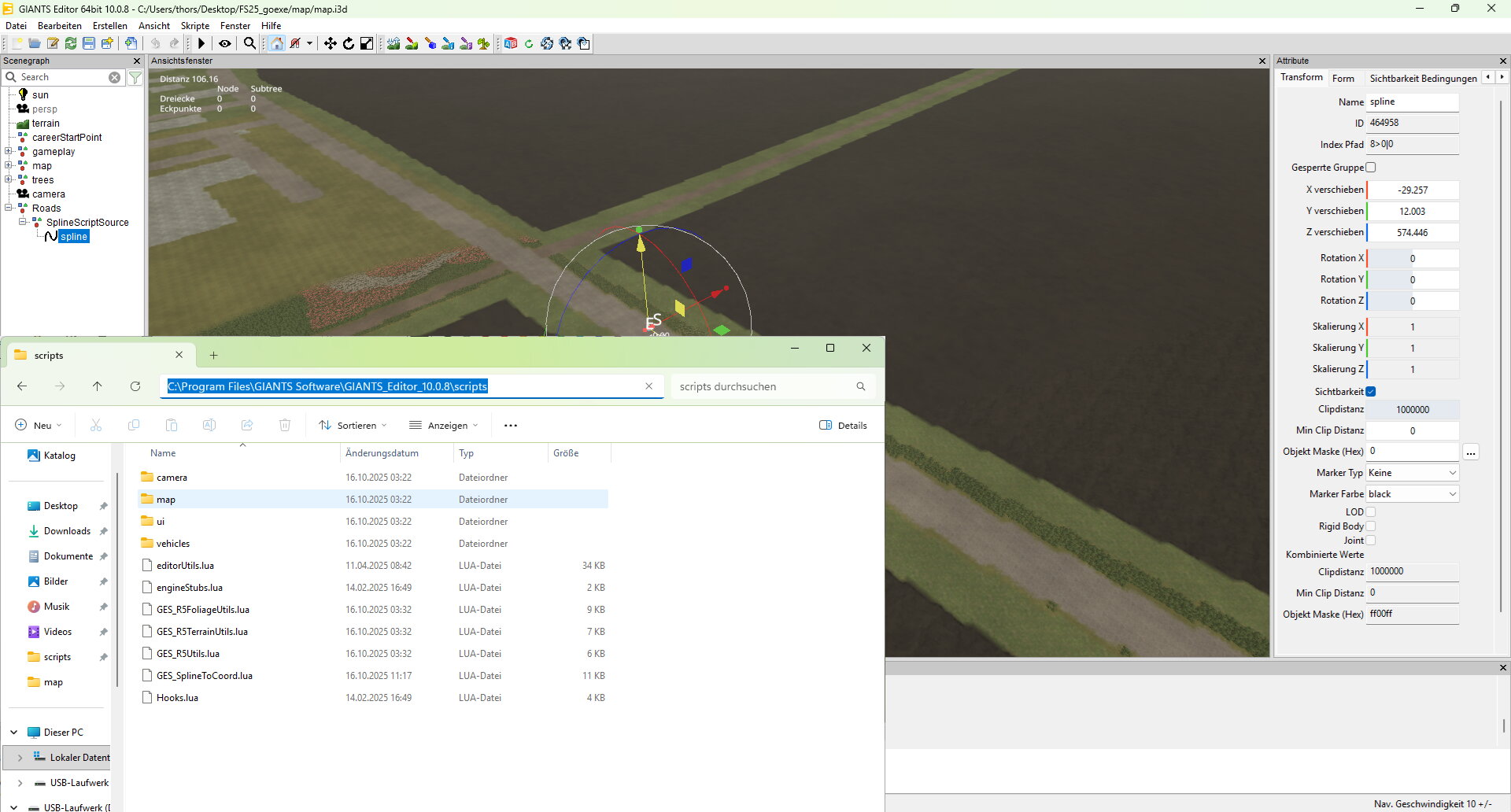Click the Play button in the toolbar

[x=201, y=44]
